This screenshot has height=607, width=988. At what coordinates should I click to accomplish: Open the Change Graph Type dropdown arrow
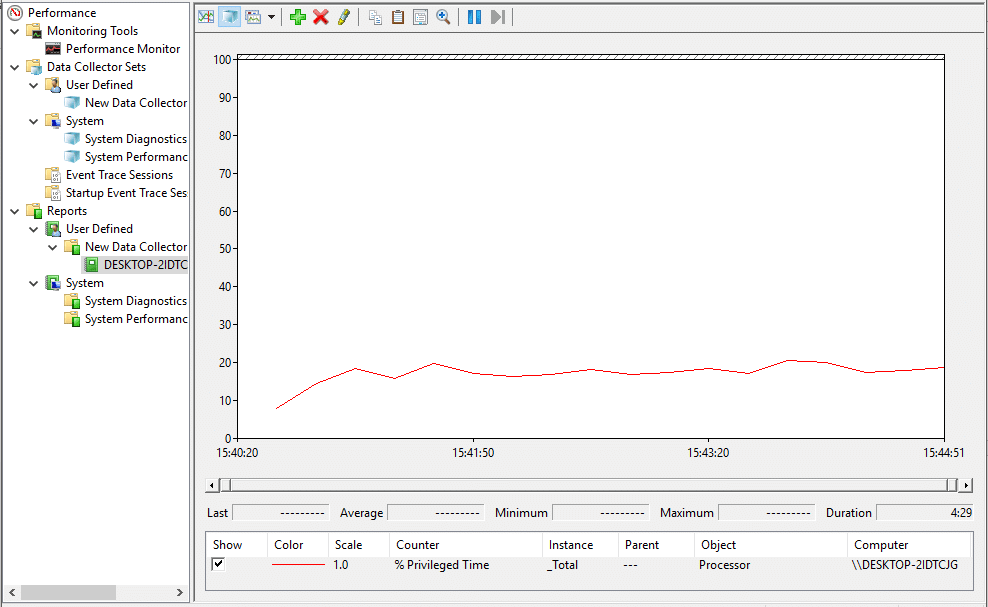271,17
